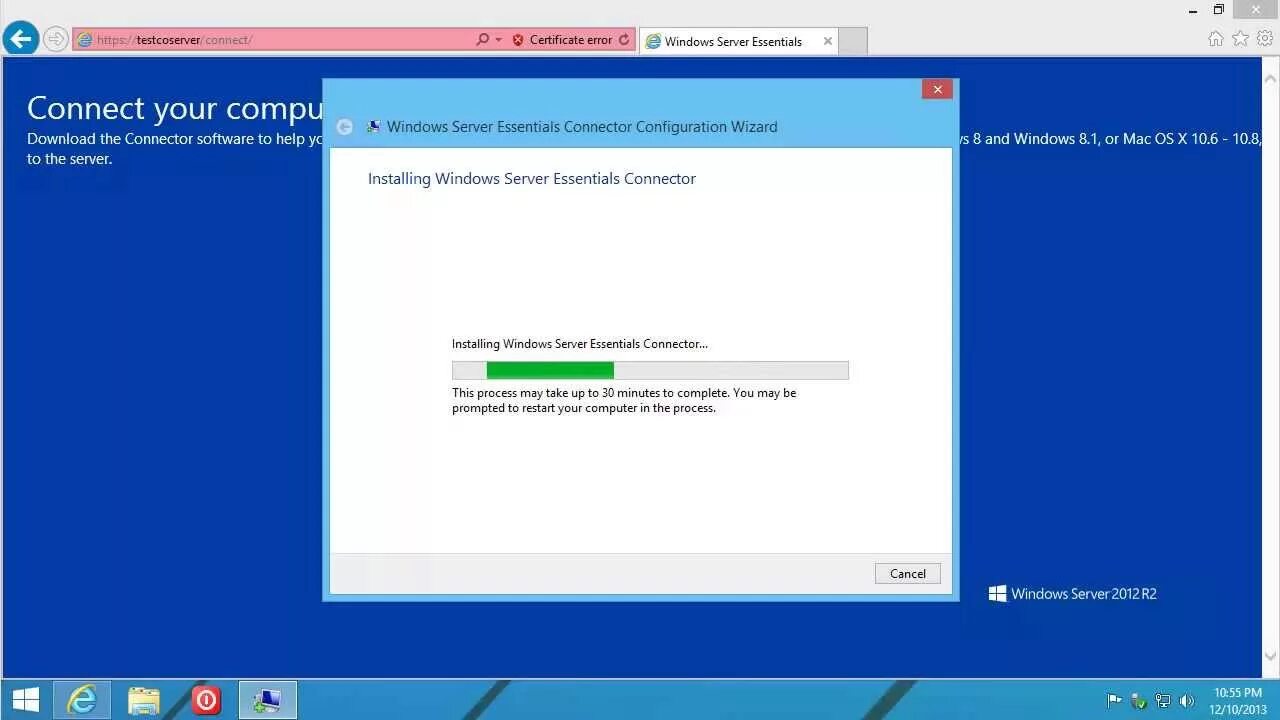1280x720 pixels.
Task: Show Certificate error details
Action: point(562,40)
